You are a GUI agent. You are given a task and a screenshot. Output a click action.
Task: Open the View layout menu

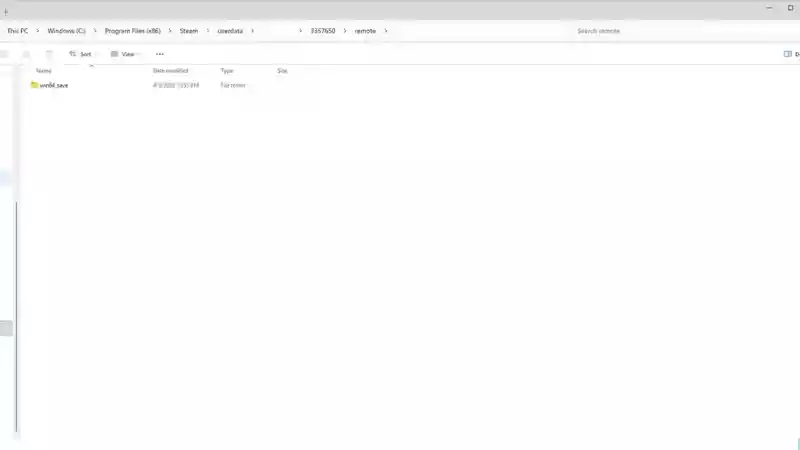pos(124,54)
